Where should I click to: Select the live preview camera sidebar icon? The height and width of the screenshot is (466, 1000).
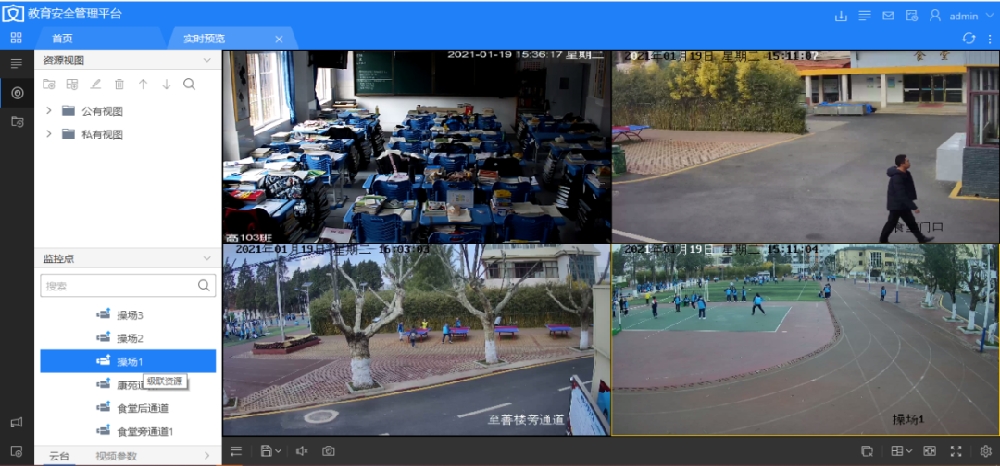(17, 94)
